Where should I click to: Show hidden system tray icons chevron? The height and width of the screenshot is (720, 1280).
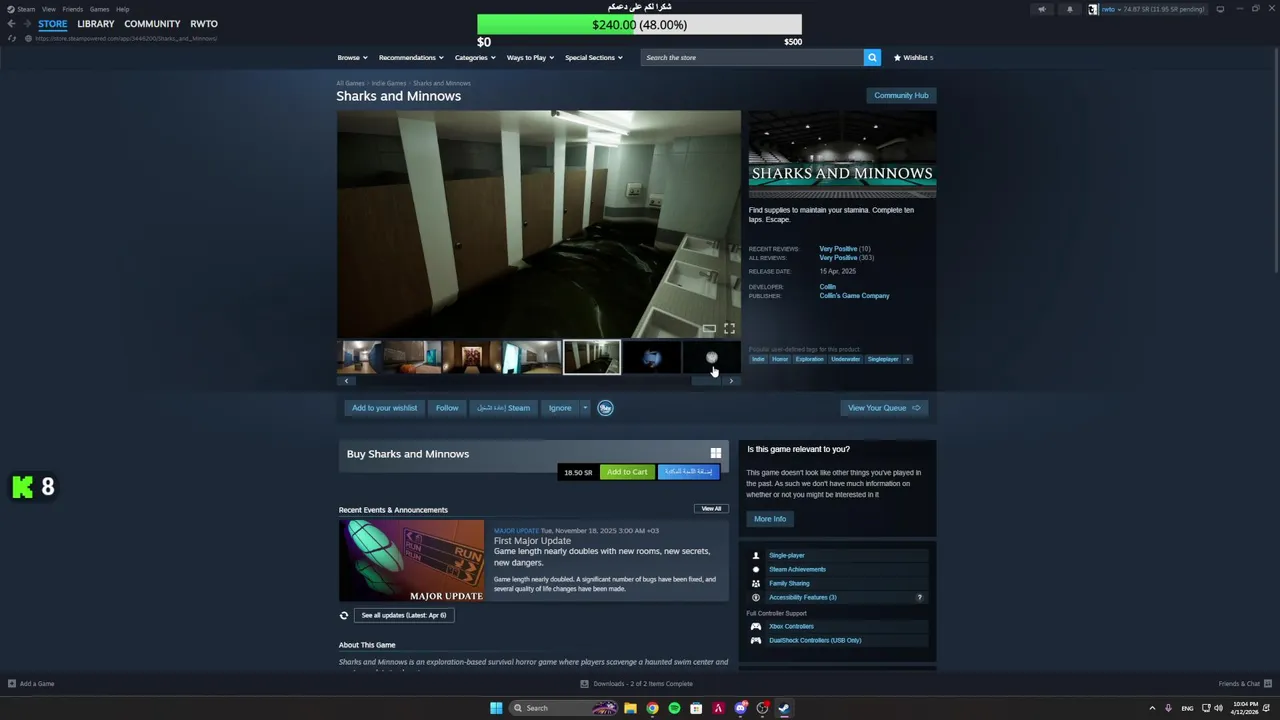tap(1152, 708)
